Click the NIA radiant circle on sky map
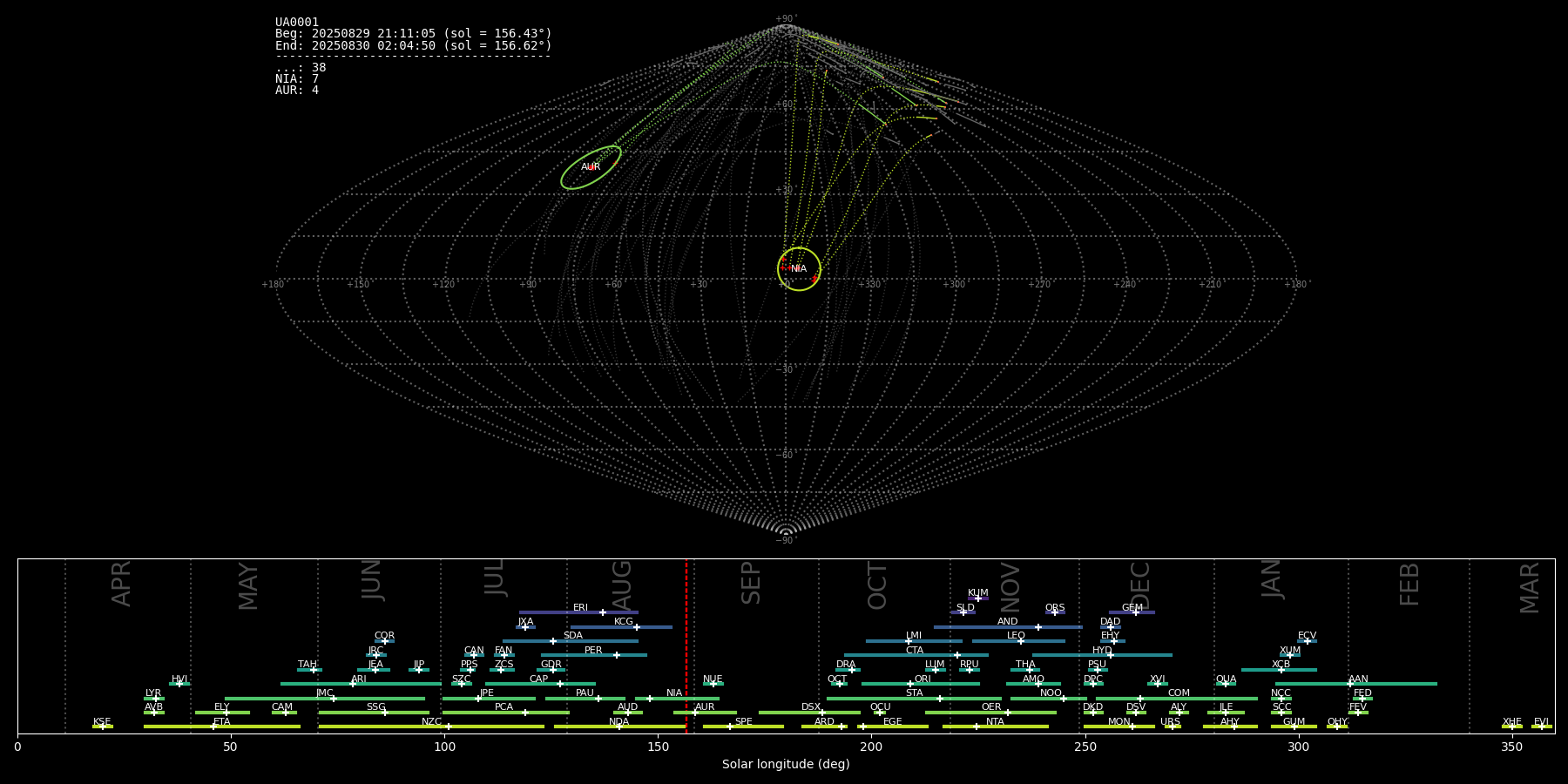The height and width of the screenshot is (784, 1568). click(799, 268)
